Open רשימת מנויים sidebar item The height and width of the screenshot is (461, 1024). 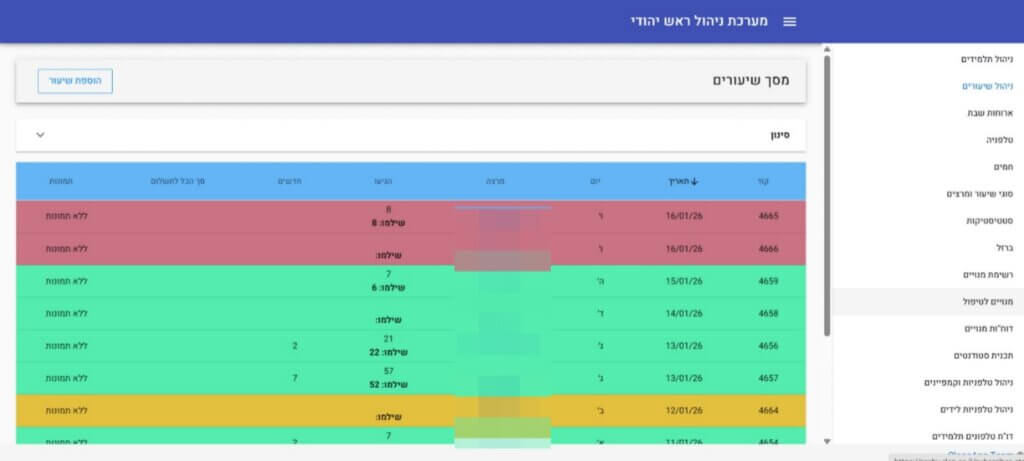(x=988, y=275)
